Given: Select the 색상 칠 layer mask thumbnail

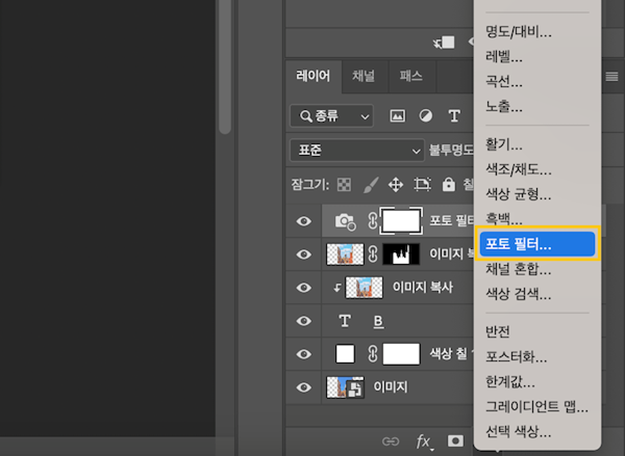Looking at the screenshot, I should [401, 354].
